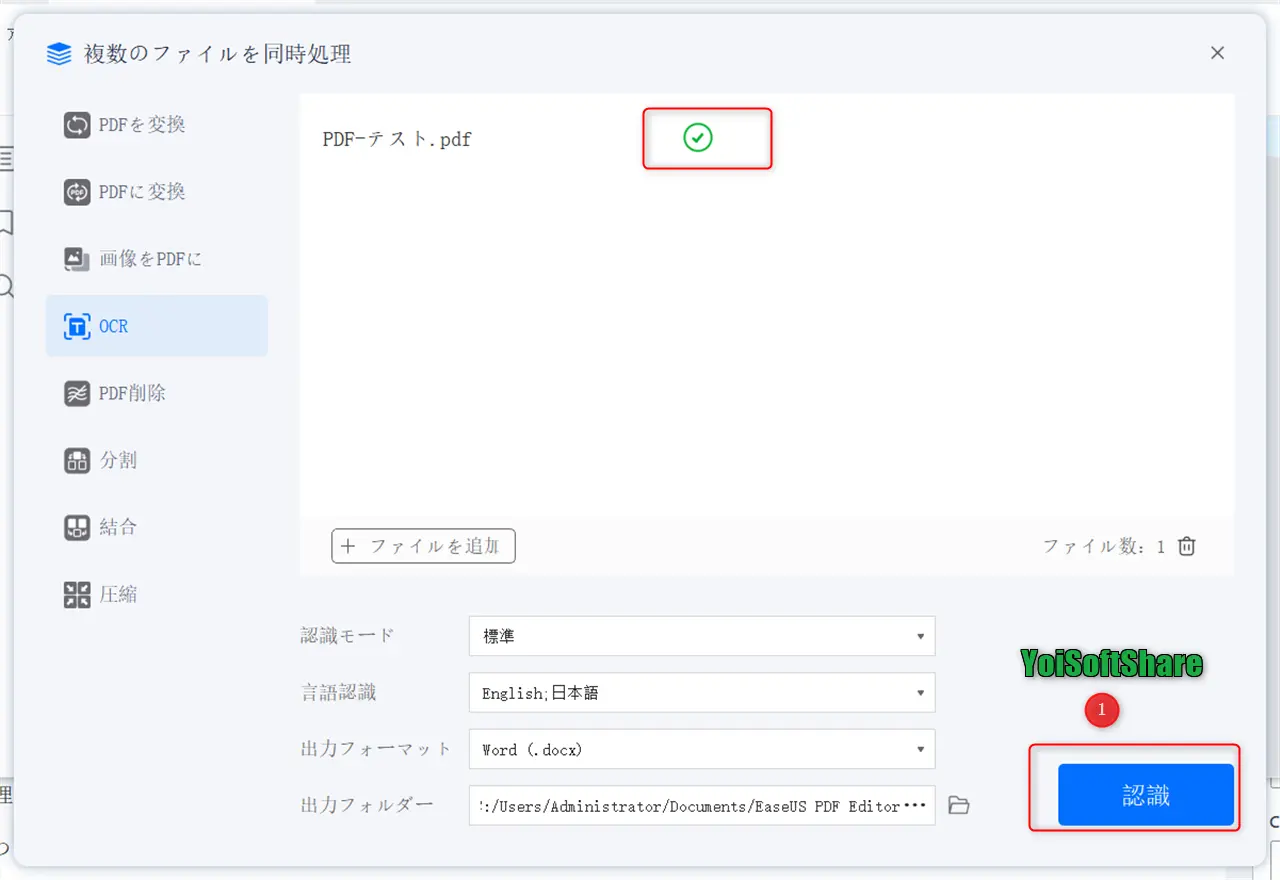Open the PDFに変換 sidebar item

[156, 192]
